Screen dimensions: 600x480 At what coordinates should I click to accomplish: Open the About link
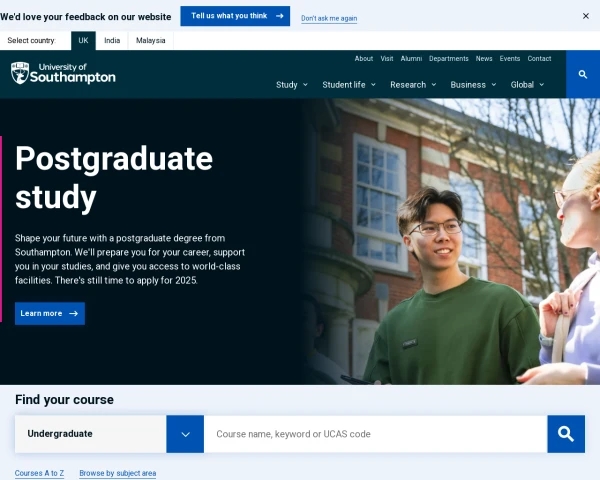(x=364, y=59)
